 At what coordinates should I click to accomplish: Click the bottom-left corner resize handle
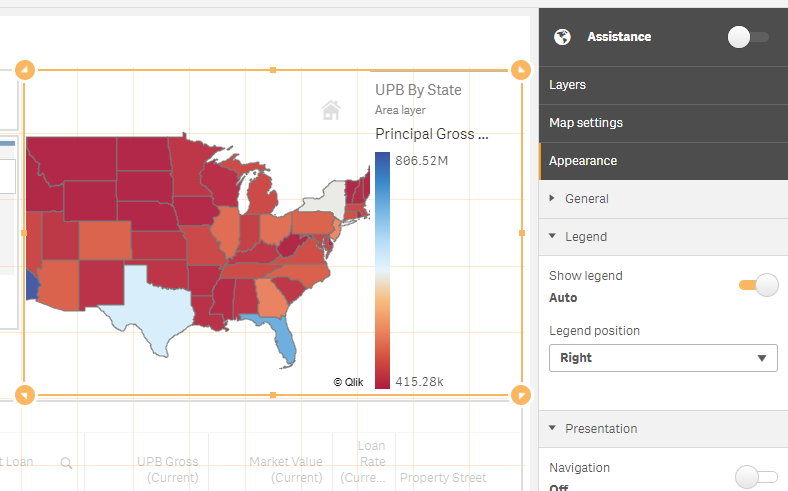(x=26, y=394)
